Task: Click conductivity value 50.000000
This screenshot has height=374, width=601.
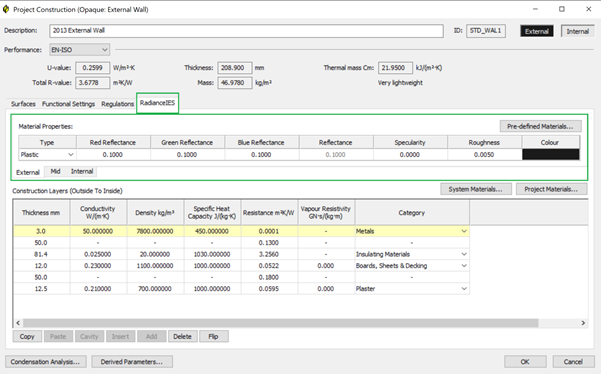Action: [x=98, y=231]
